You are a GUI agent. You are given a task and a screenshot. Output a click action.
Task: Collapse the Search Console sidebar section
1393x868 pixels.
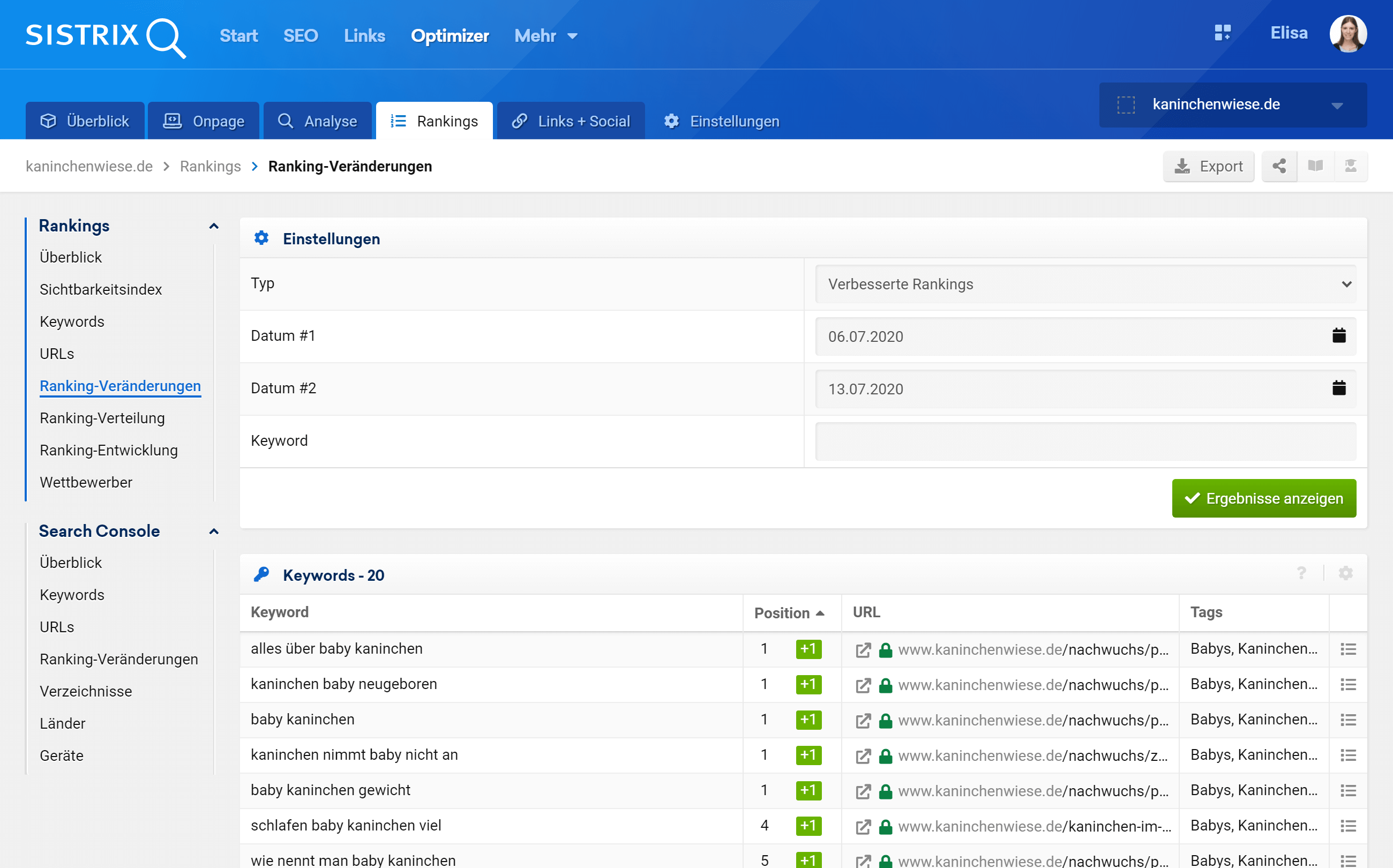[214, 532]
